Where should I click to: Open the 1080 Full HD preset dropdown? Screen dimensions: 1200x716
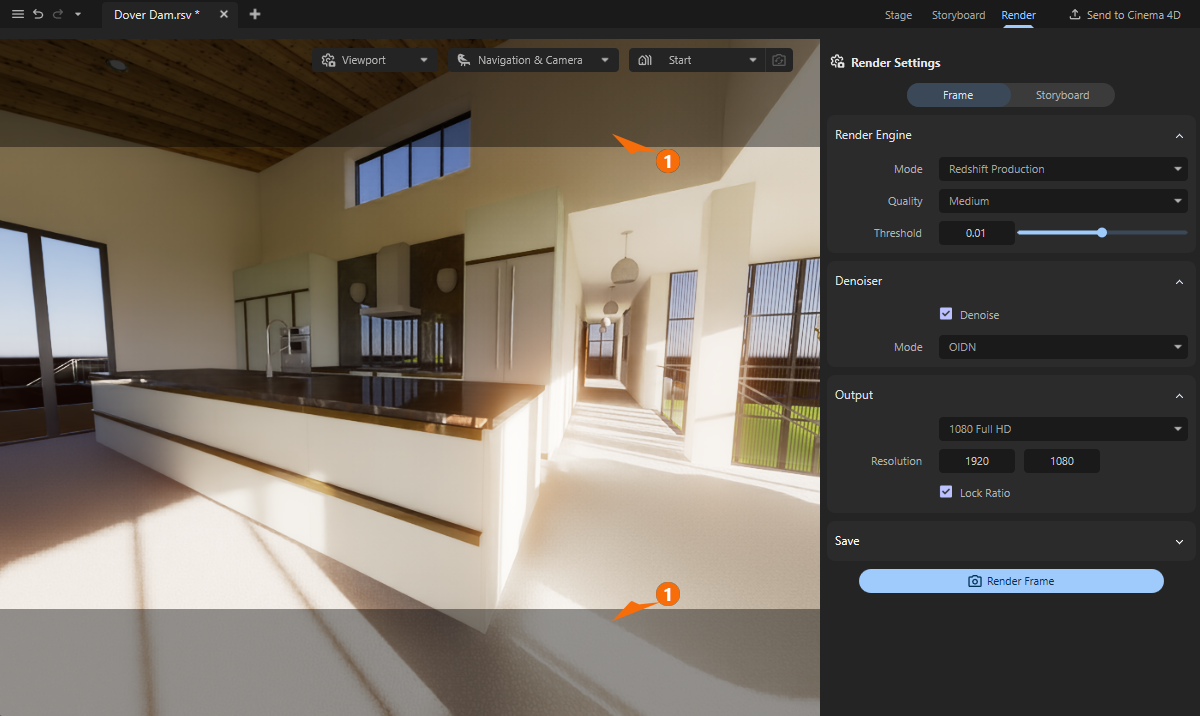[x=1062, y=429]
